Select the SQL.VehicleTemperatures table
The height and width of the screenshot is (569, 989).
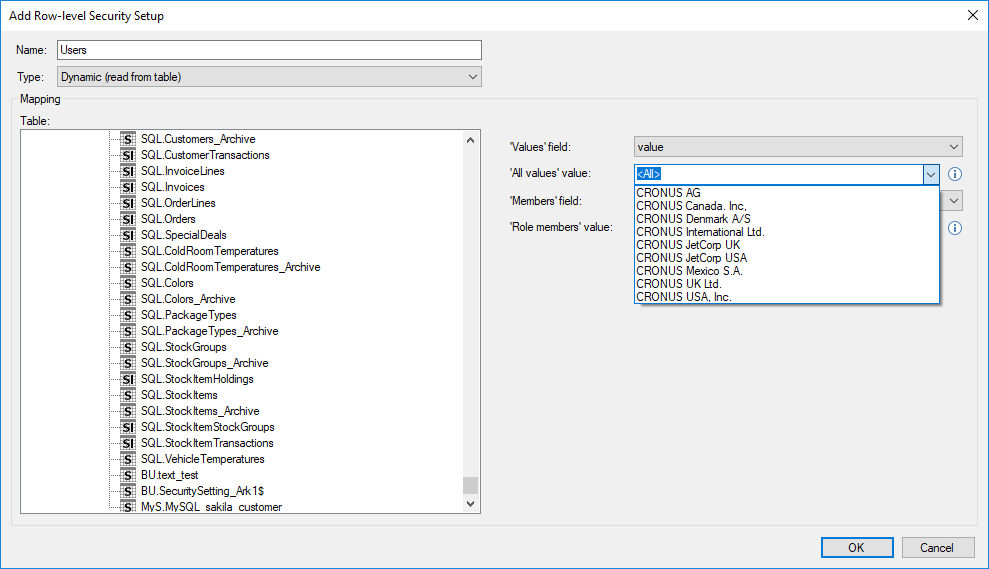click(202, 459)
